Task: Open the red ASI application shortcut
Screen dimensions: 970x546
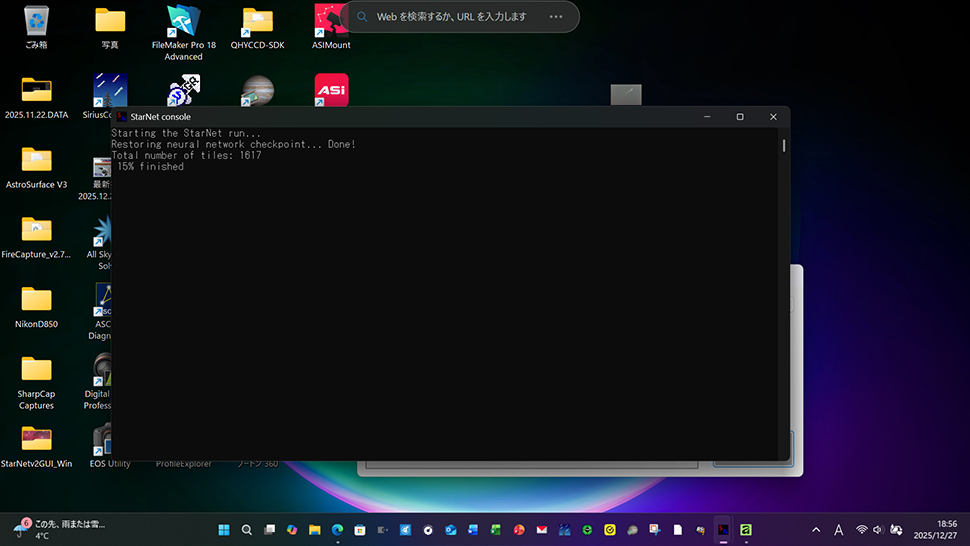Action: [331, 90]
